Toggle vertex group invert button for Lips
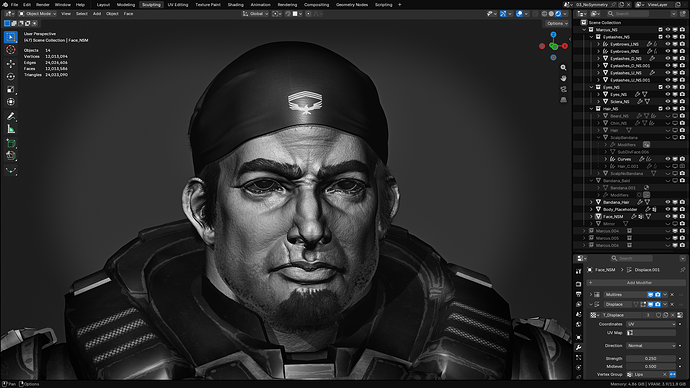This screenshot has width=690, height=388. [x=672, y=374]
